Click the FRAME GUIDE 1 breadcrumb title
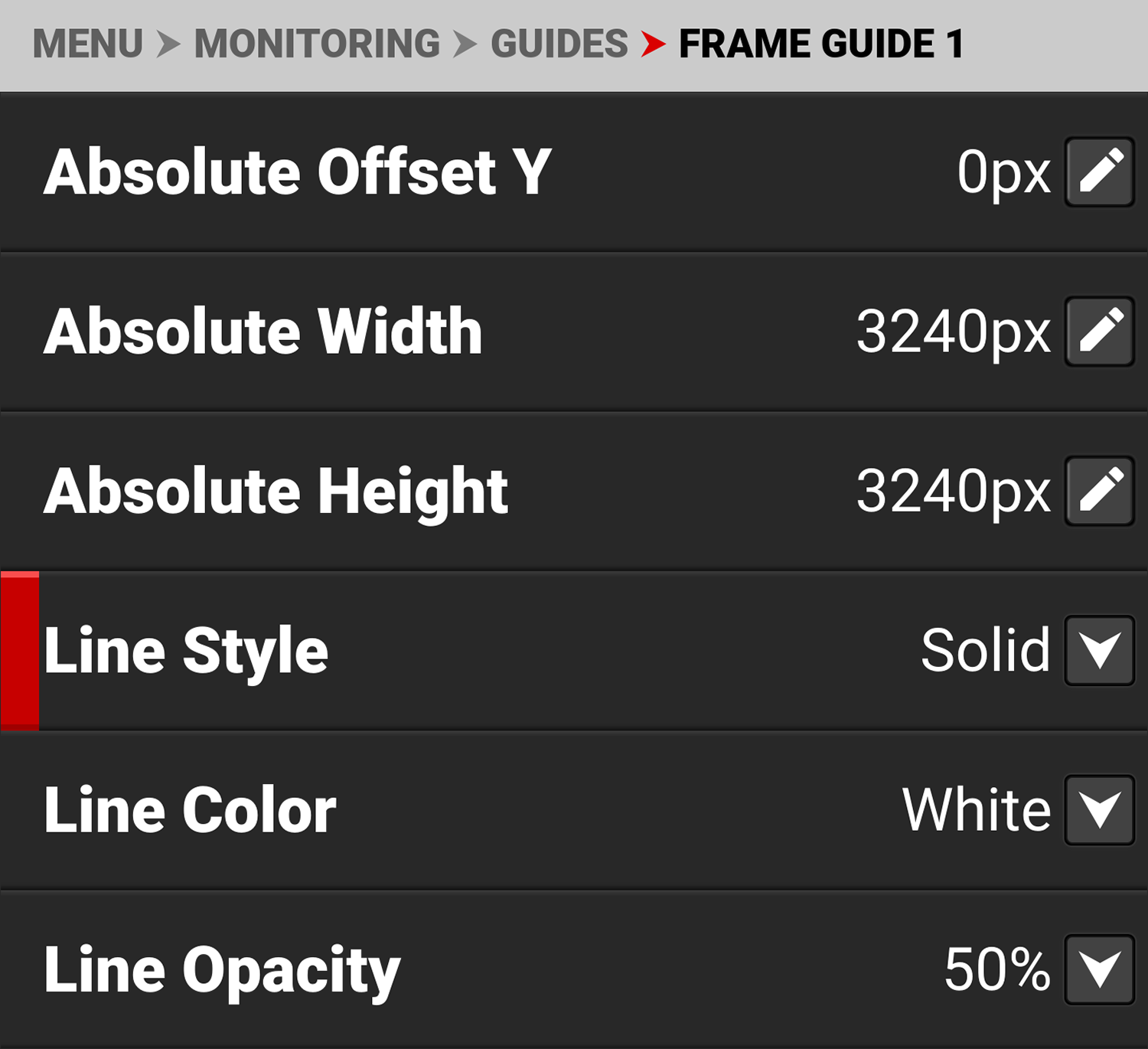 821,44
